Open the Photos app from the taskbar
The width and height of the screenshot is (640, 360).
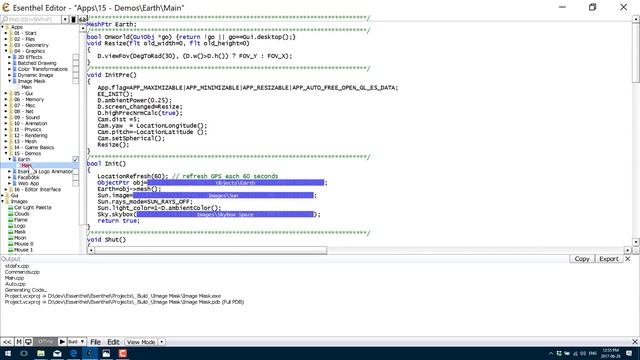(106, 353)
